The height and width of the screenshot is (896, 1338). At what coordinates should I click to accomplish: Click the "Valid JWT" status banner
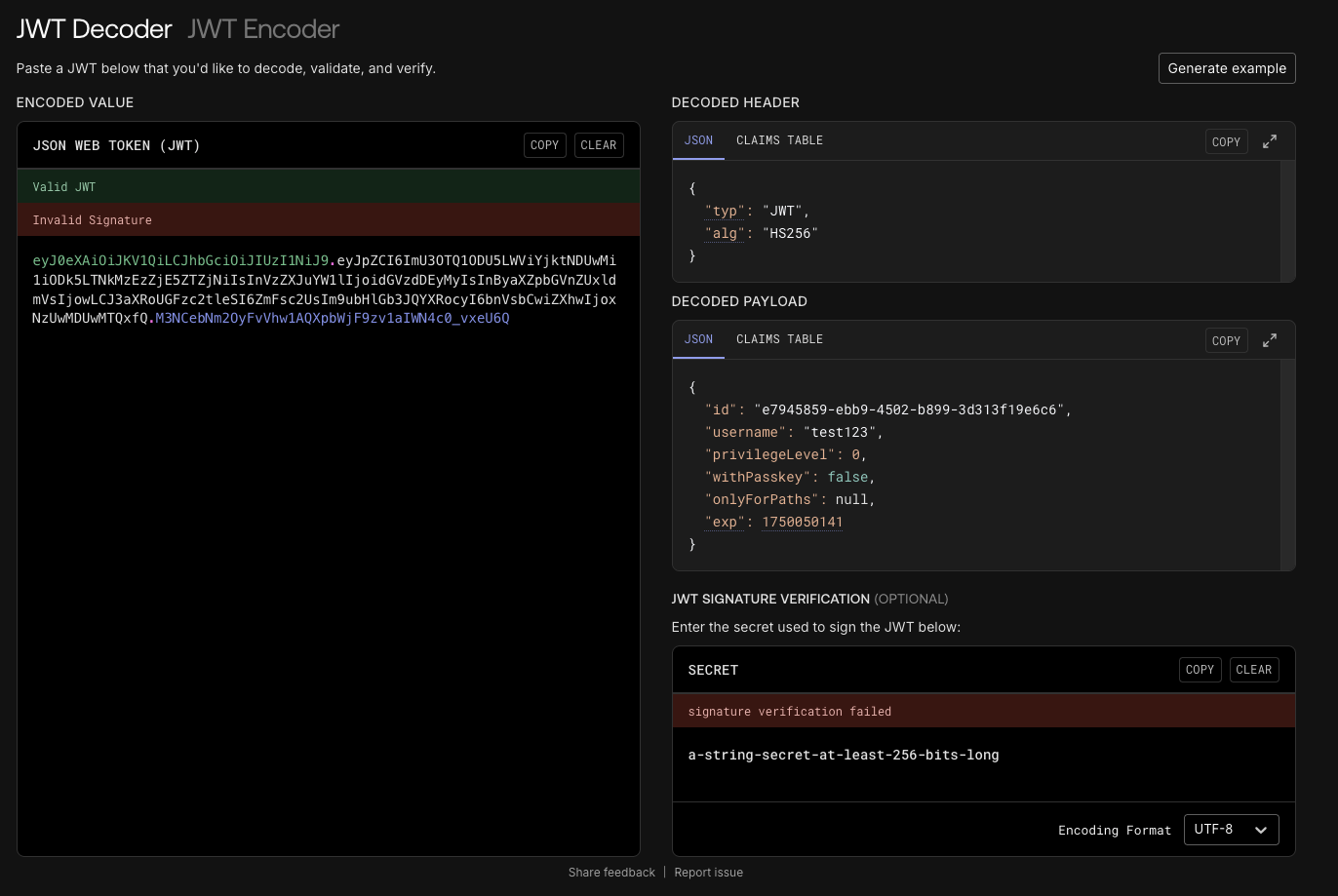(328, 186)
